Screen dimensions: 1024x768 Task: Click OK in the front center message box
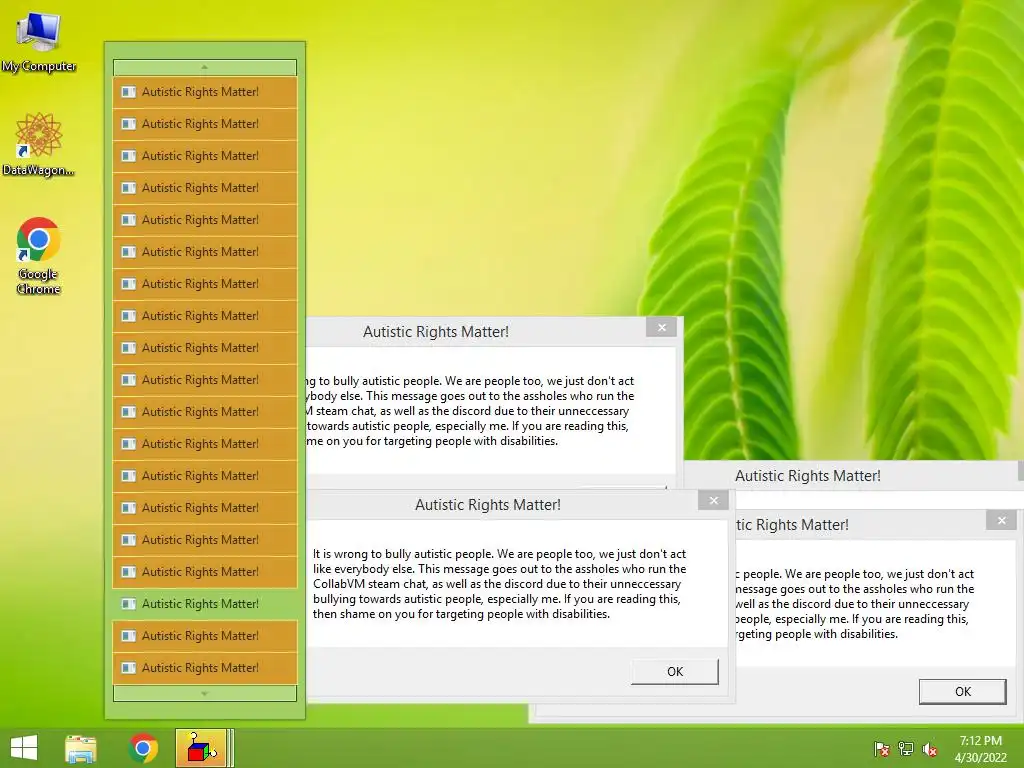675,671
